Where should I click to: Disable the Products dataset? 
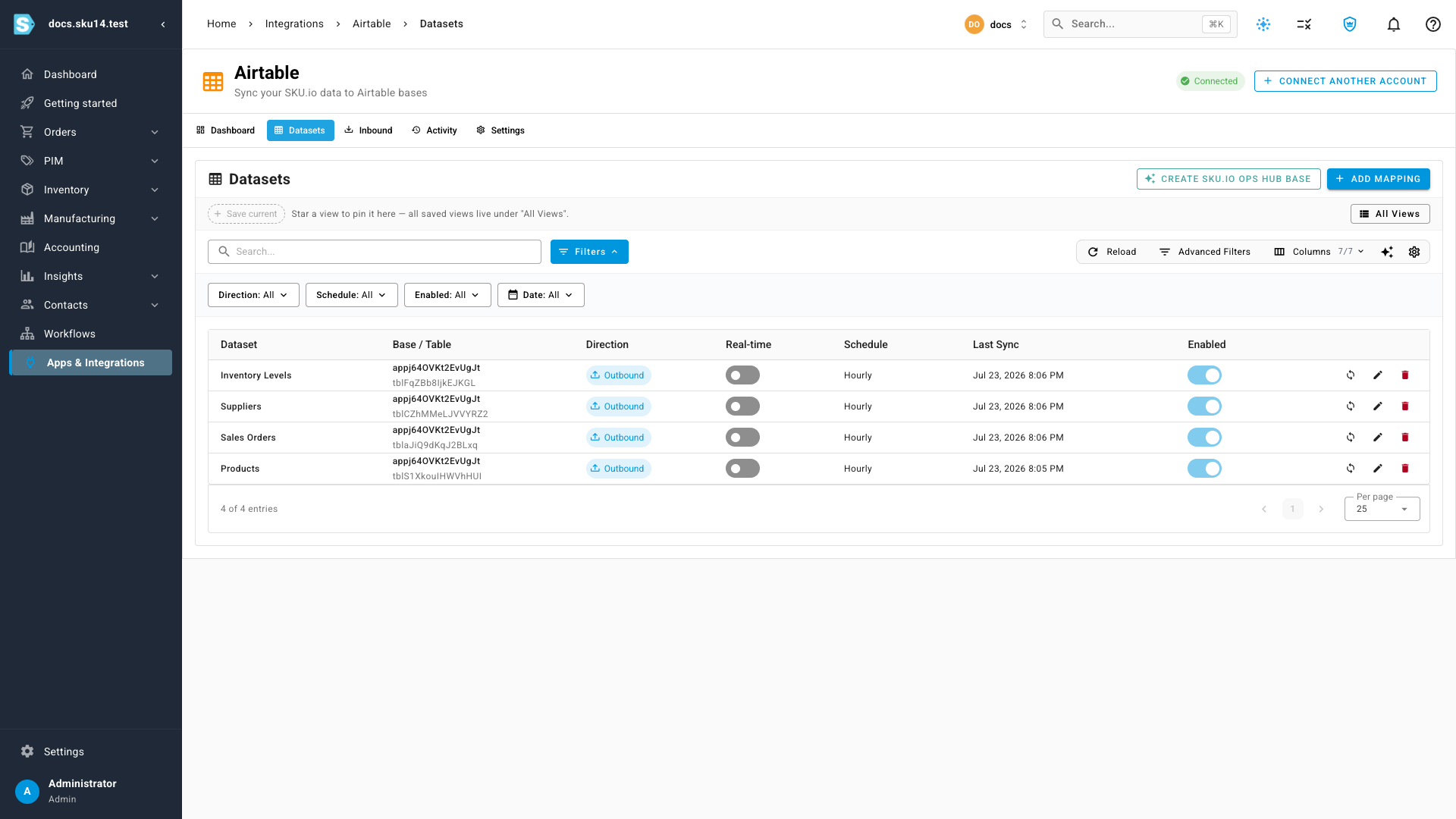pos(1204,469)
